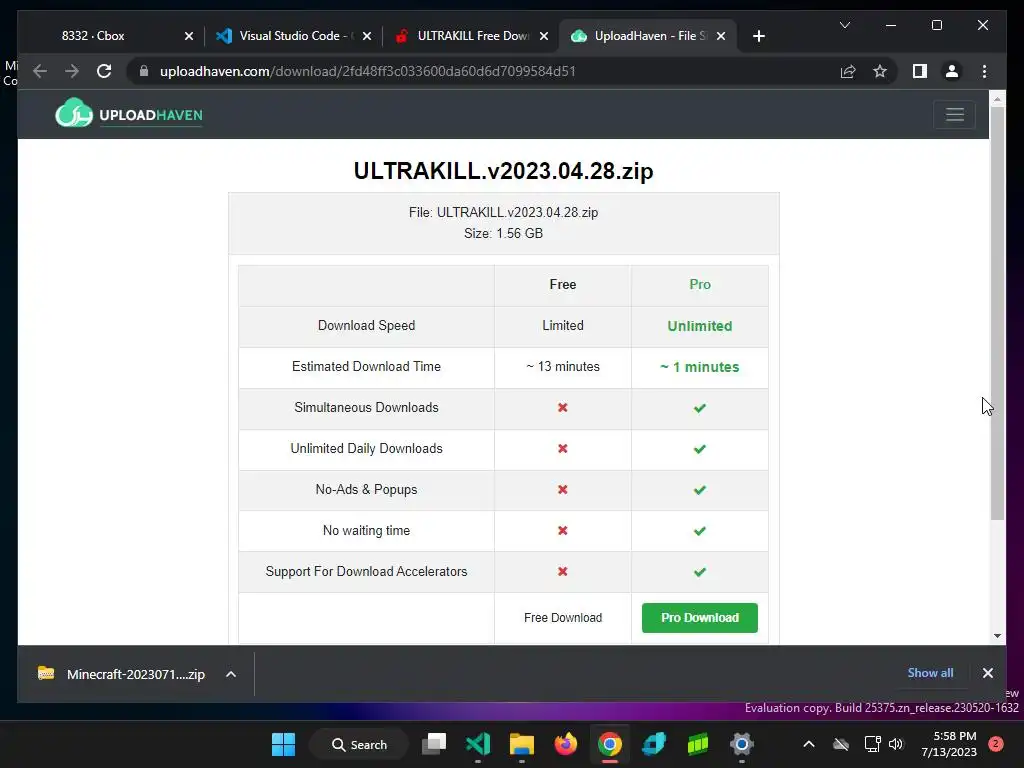
Task: Click the '~ 13 minutes' cell
Action: tap(562, 366)
